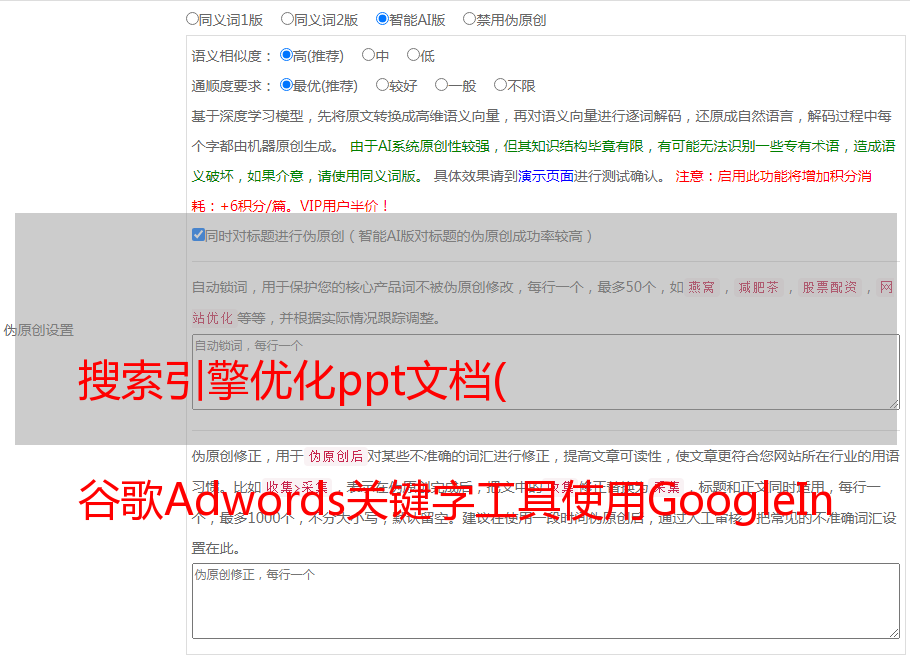Viewport: 911px width, 658px height.
Task: Click the red VIP用户半价 notice text
Action: (x=345, y=206)
